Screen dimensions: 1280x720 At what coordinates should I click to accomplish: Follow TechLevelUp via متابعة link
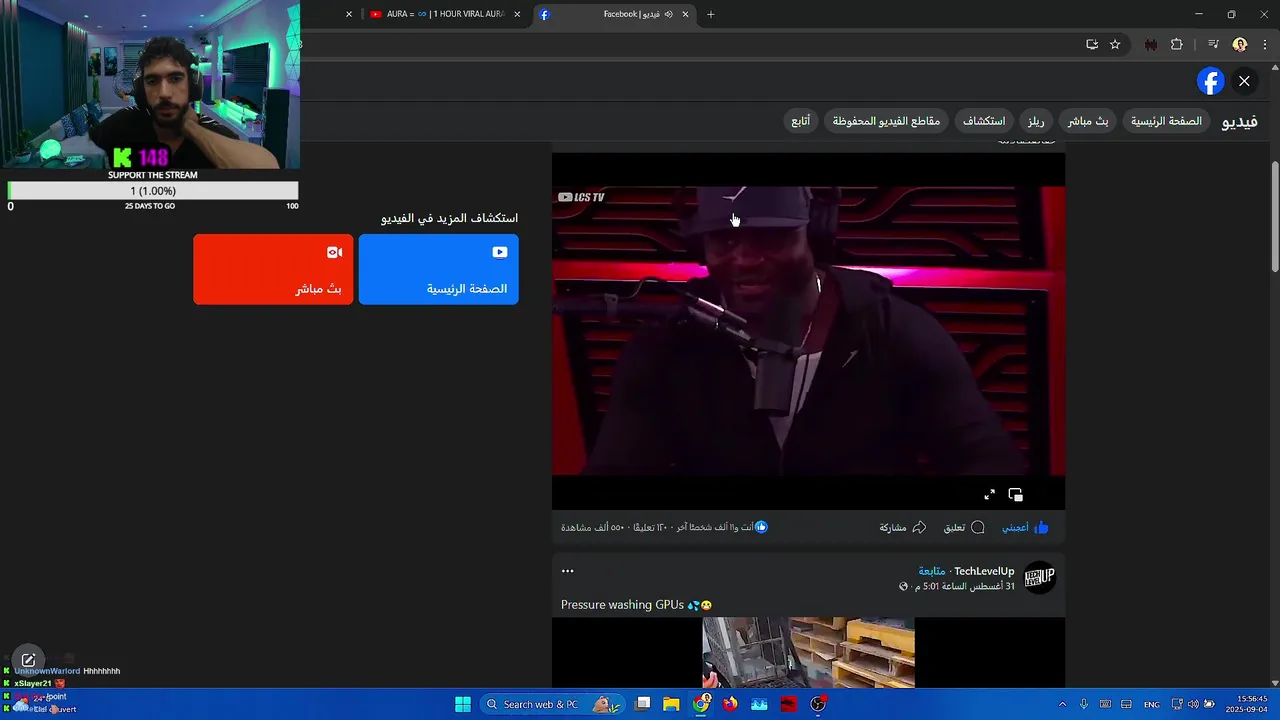[931, 571]
